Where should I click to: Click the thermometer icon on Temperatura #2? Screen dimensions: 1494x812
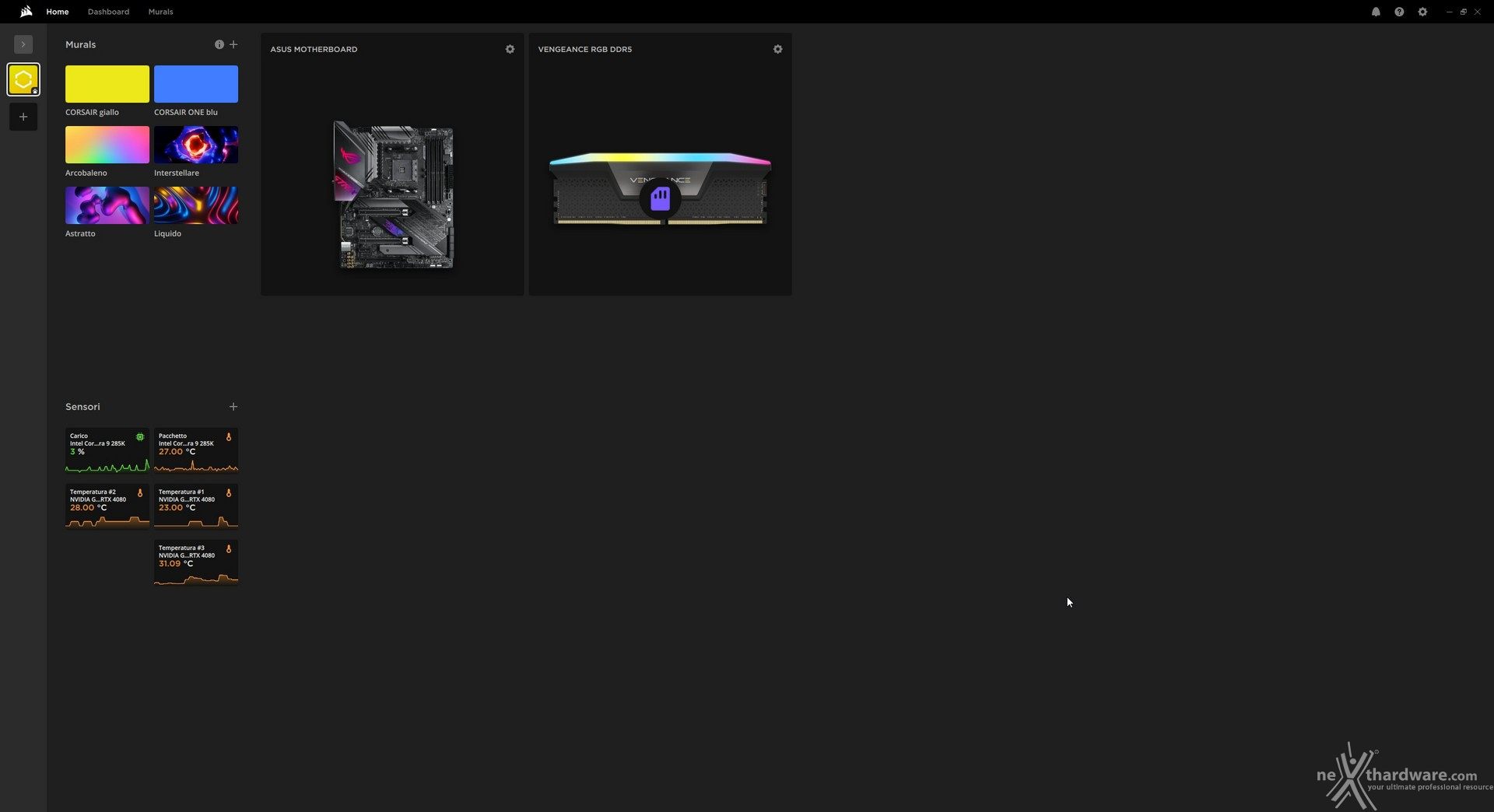tap(140, 493)
